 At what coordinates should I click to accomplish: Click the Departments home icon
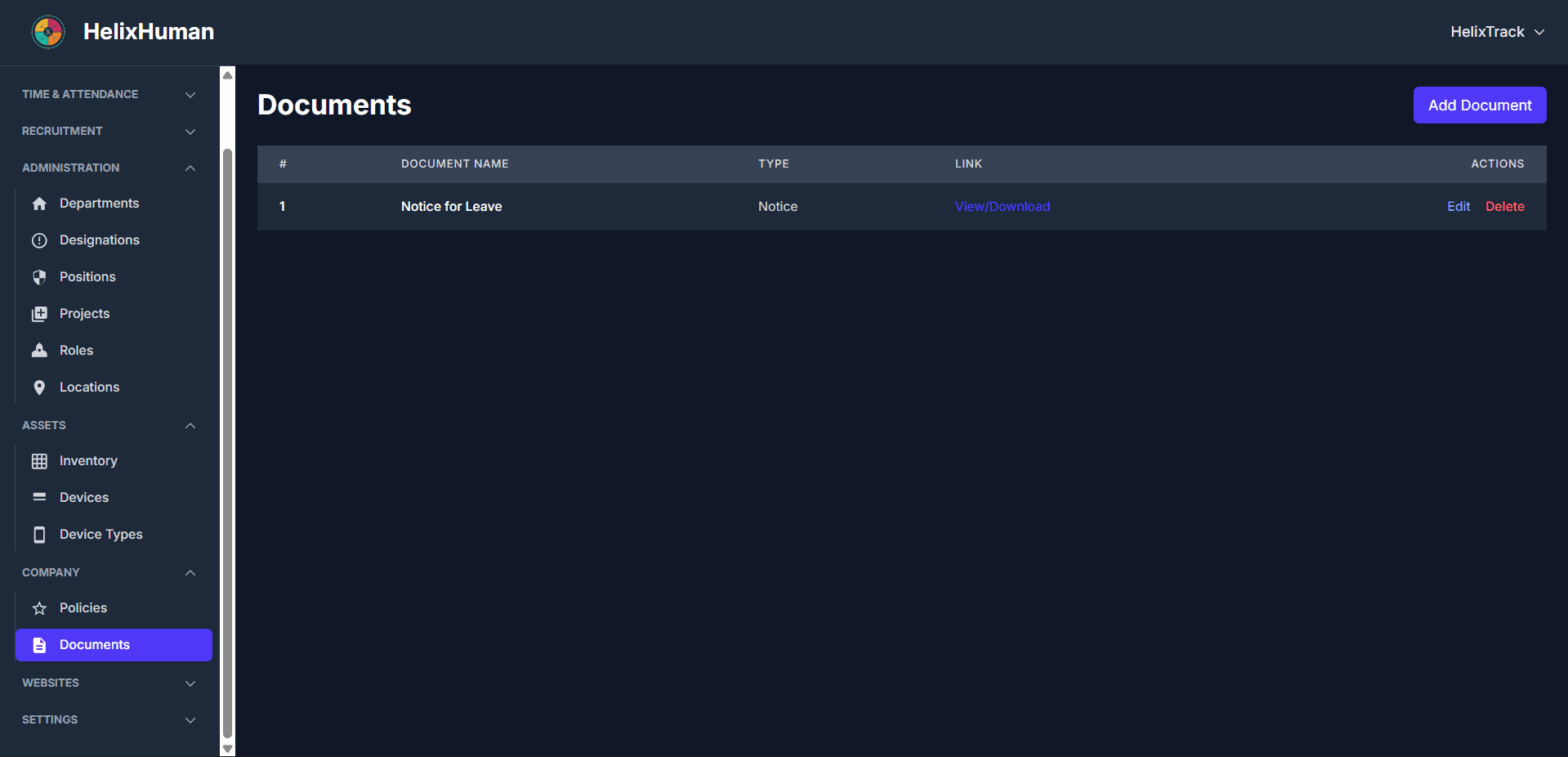click(x=39, y=204)
